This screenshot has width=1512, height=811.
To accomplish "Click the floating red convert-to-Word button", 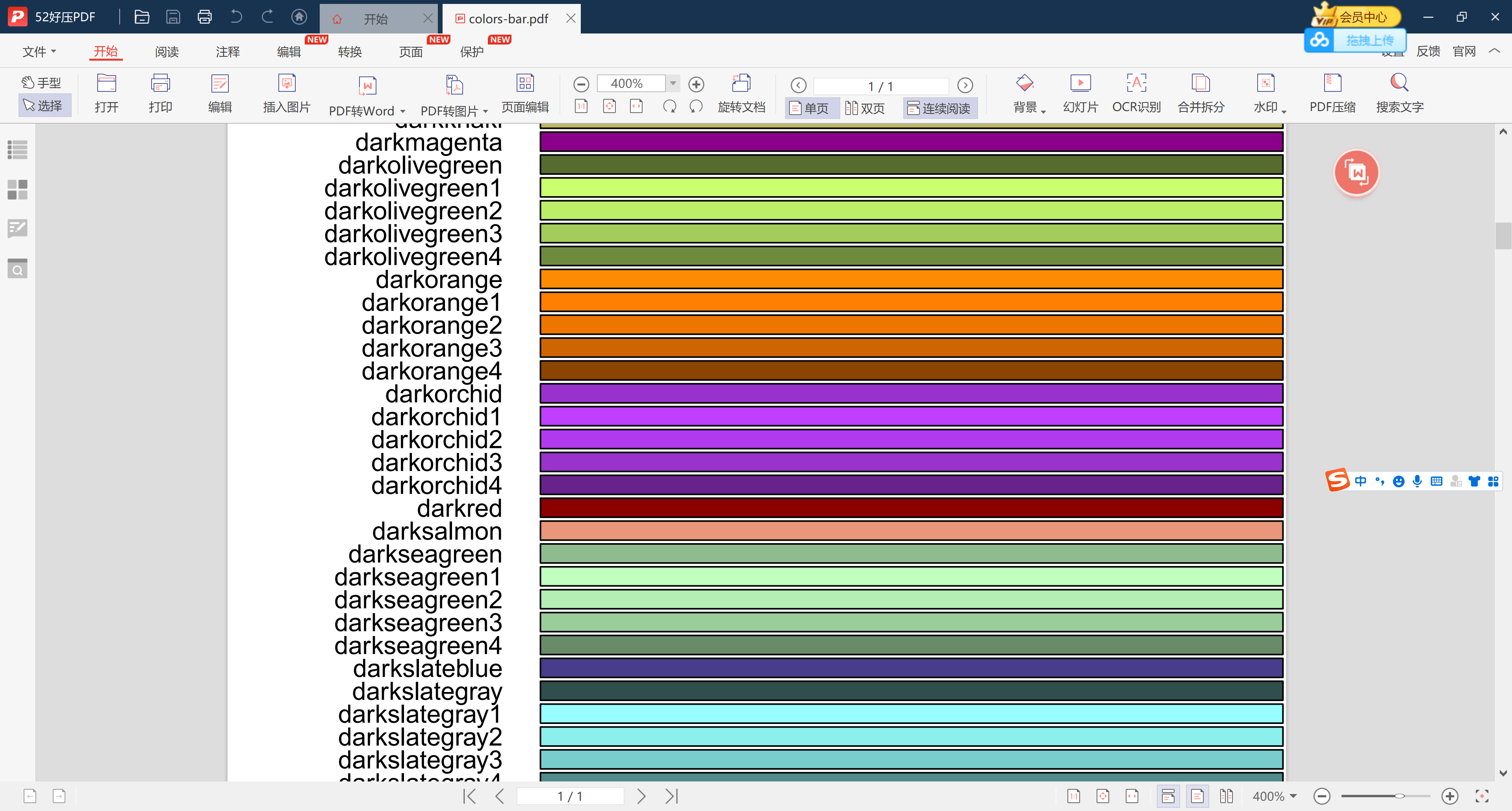I will click(x=1356, y=173).
